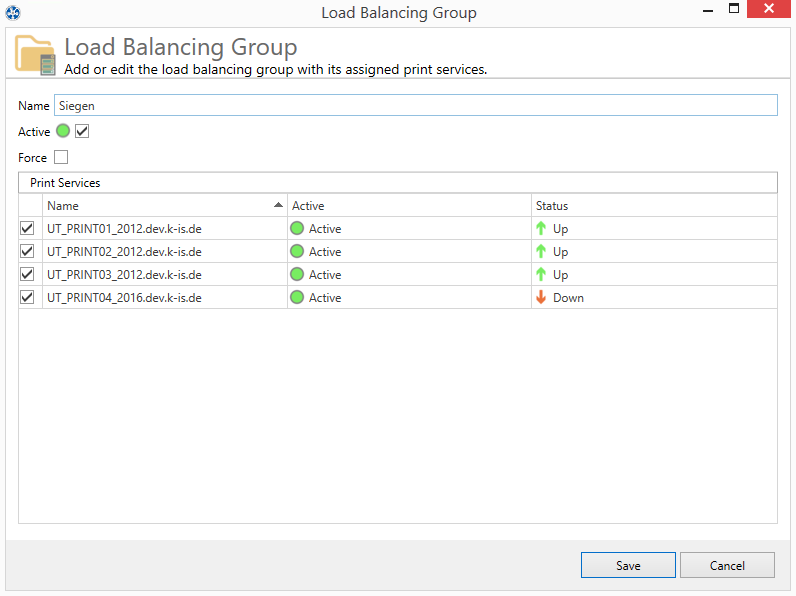
Task: Click the Up arrow icon for UT_PRINT02_2012
Action: point(542,252)
